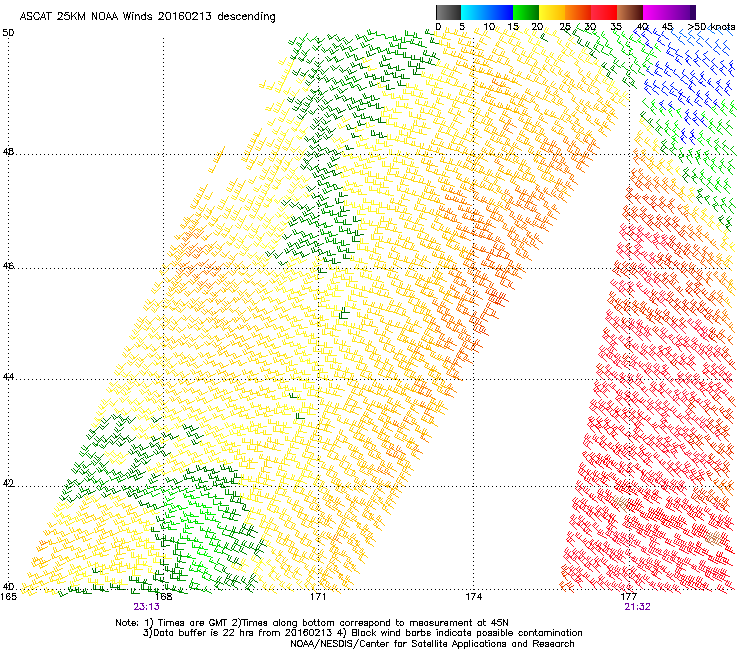Click the "10" label under the color bar
Screen dimensions: 740x650
[489, 27]
